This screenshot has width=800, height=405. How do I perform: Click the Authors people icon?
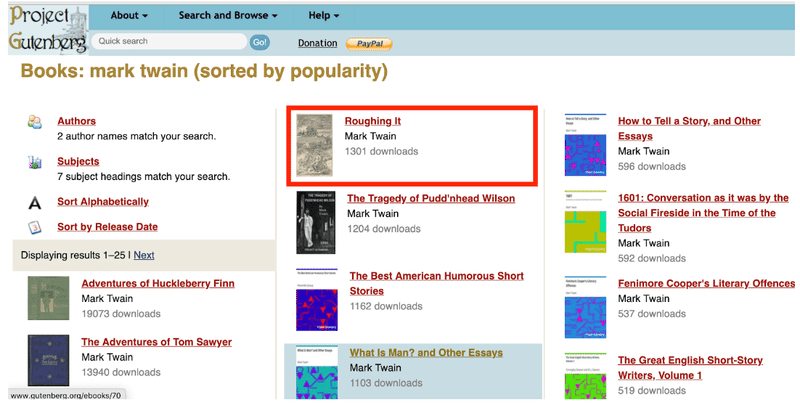[35, 122]
